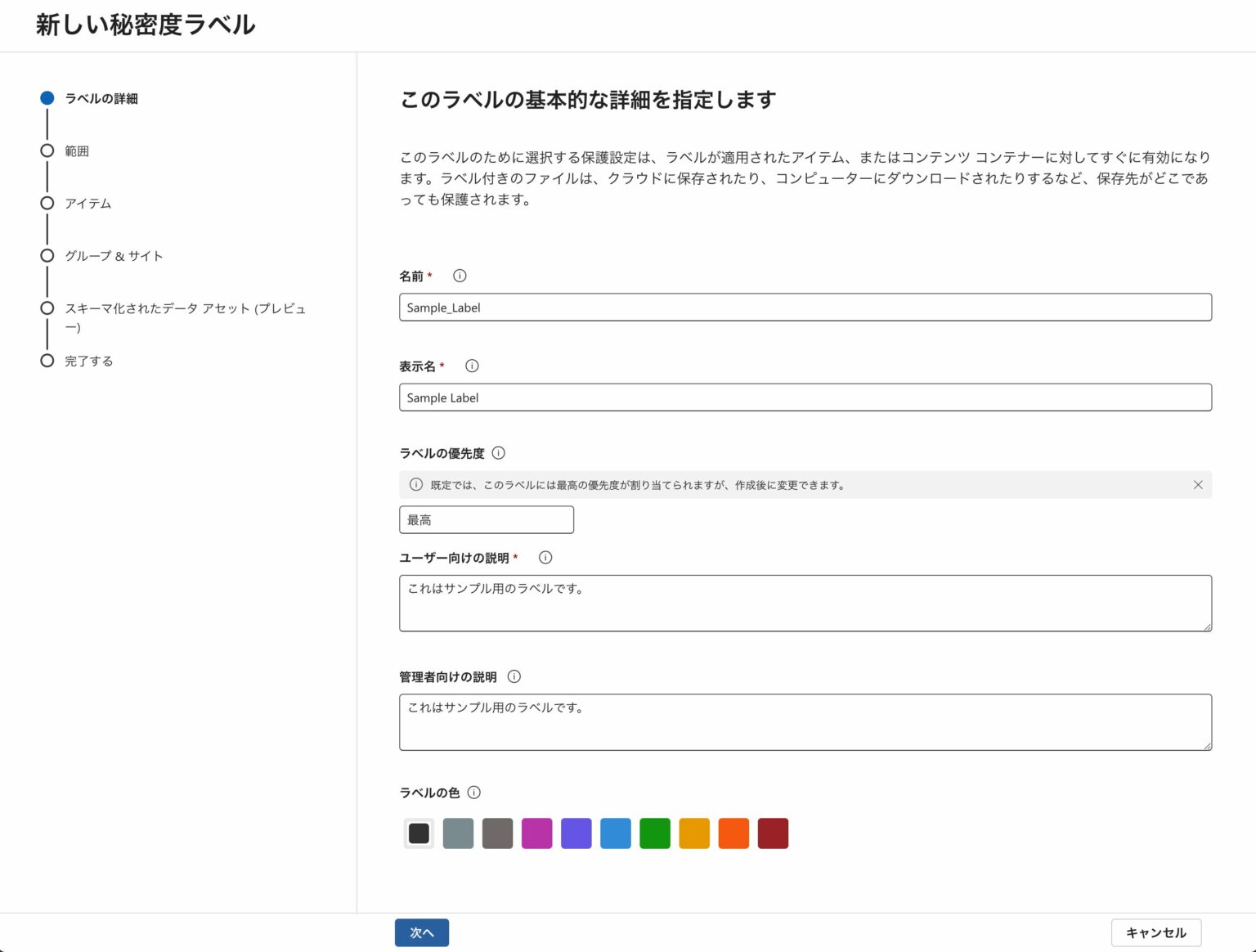Select the 範囲 step in the wizard
This screenshot has height=952, width=1256.
77,151
